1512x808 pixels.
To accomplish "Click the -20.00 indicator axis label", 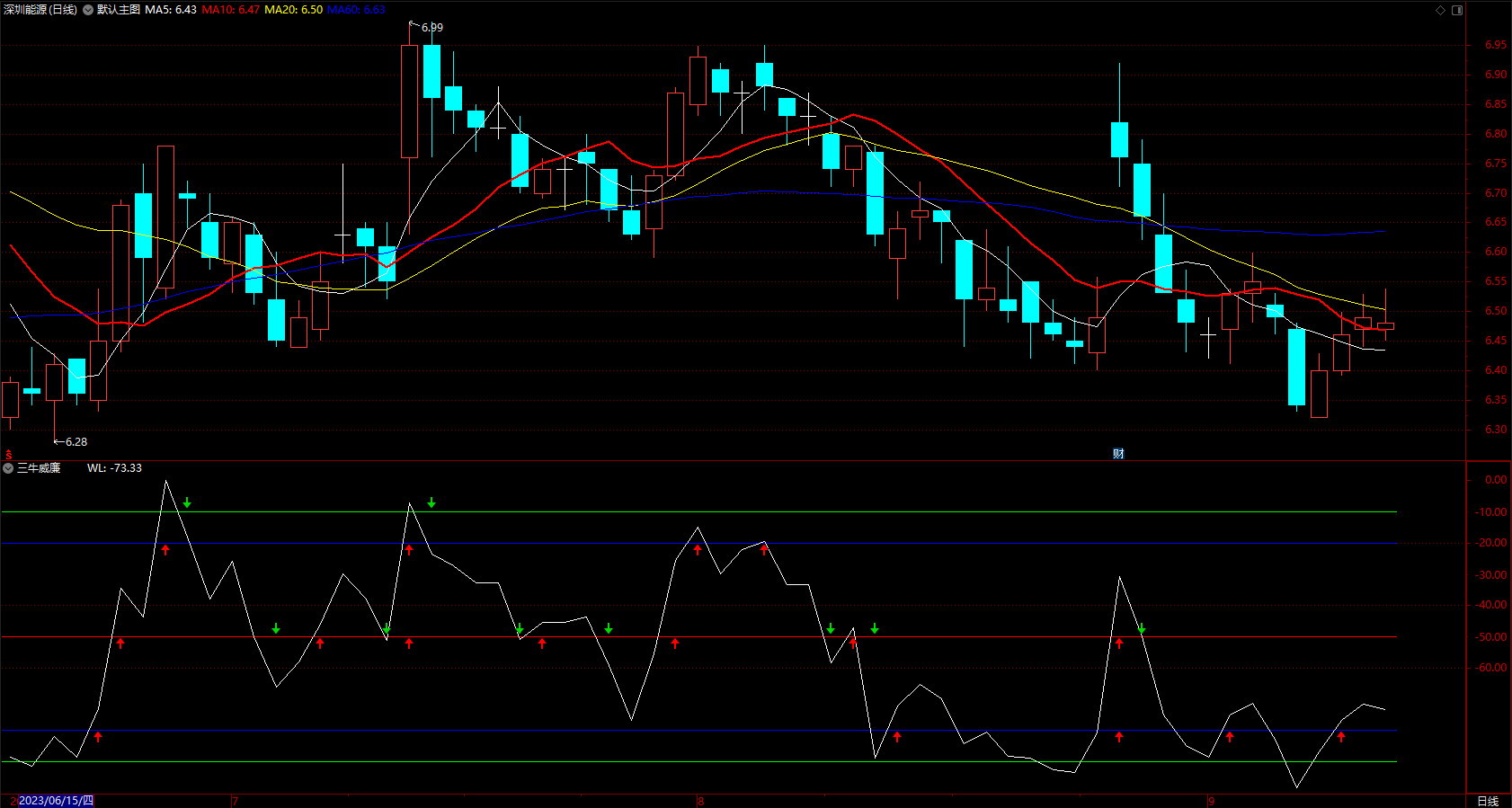I will pos(1492,543).
